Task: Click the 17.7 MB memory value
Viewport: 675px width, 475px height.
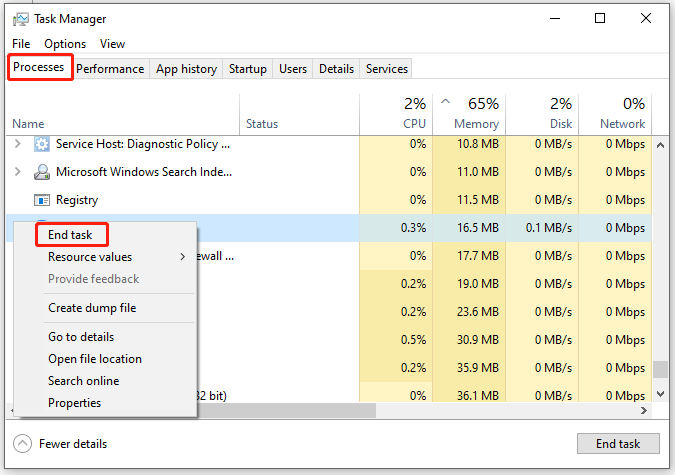Action: pos(477,256)
